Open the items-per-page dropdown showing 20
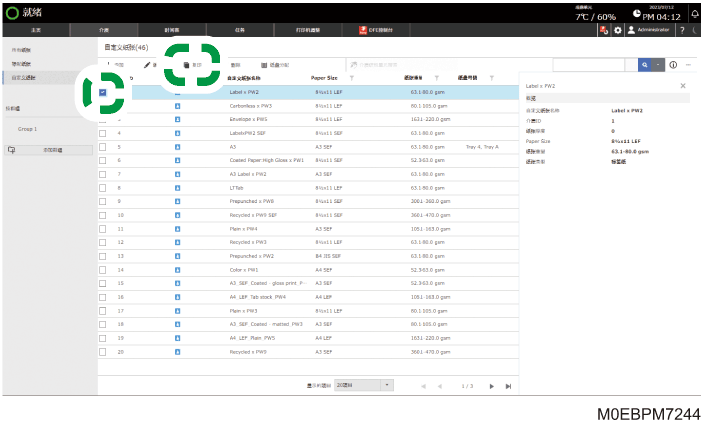The height and width of the screenshot is (425, 704). click(364, 386)
